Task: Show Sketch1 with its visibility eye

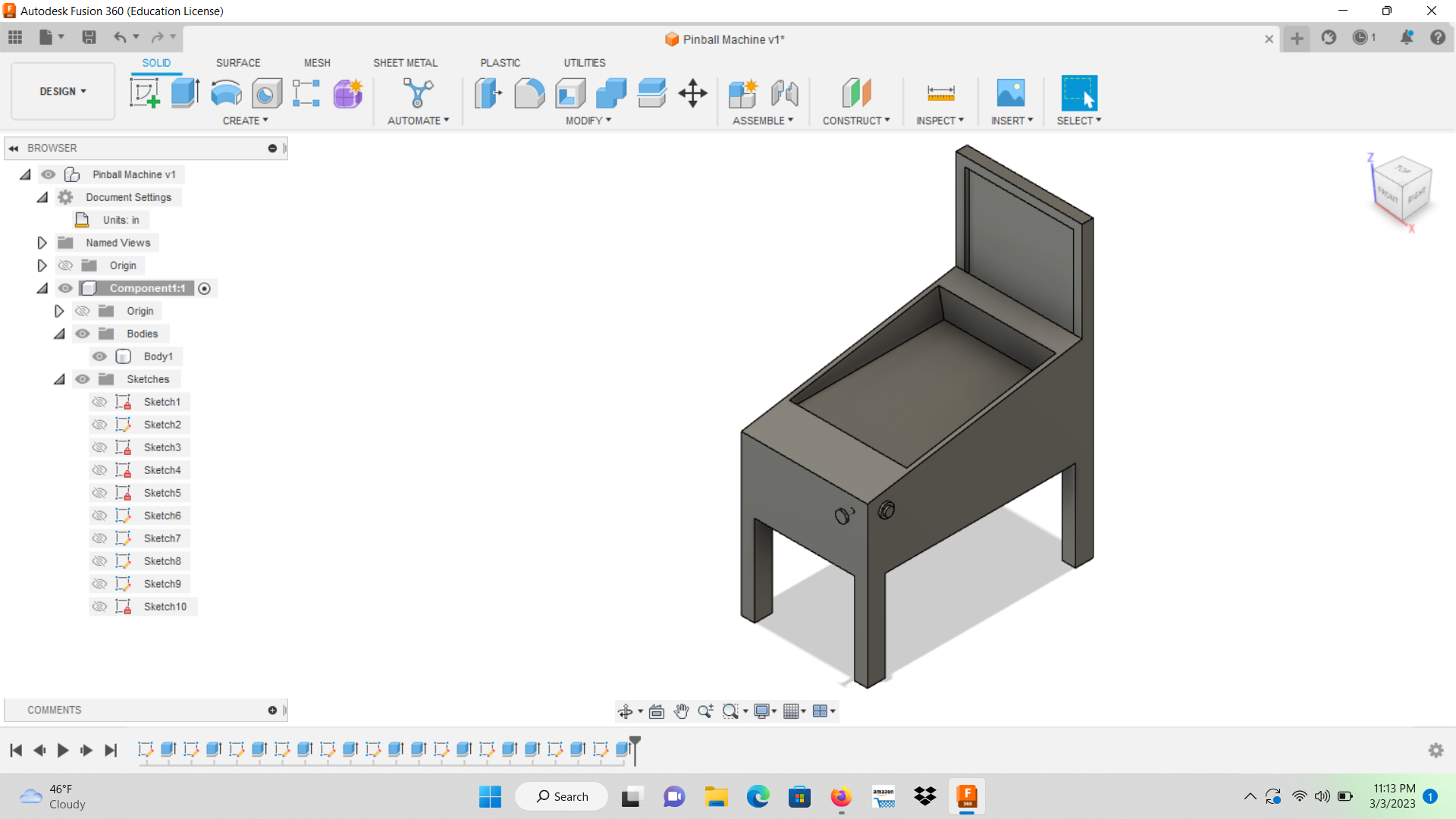Action: point(99,402)
